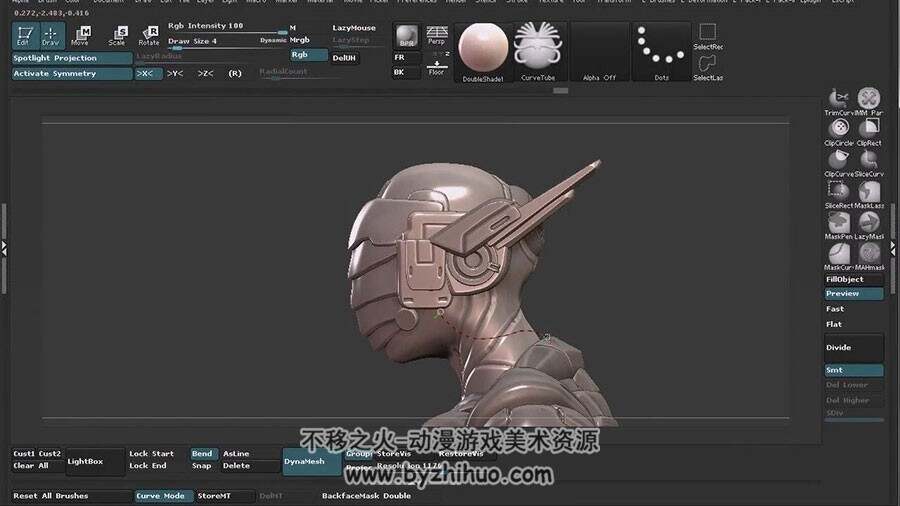
Task: Enable radial symmetry (R)
Action: [x=235, y=73]
